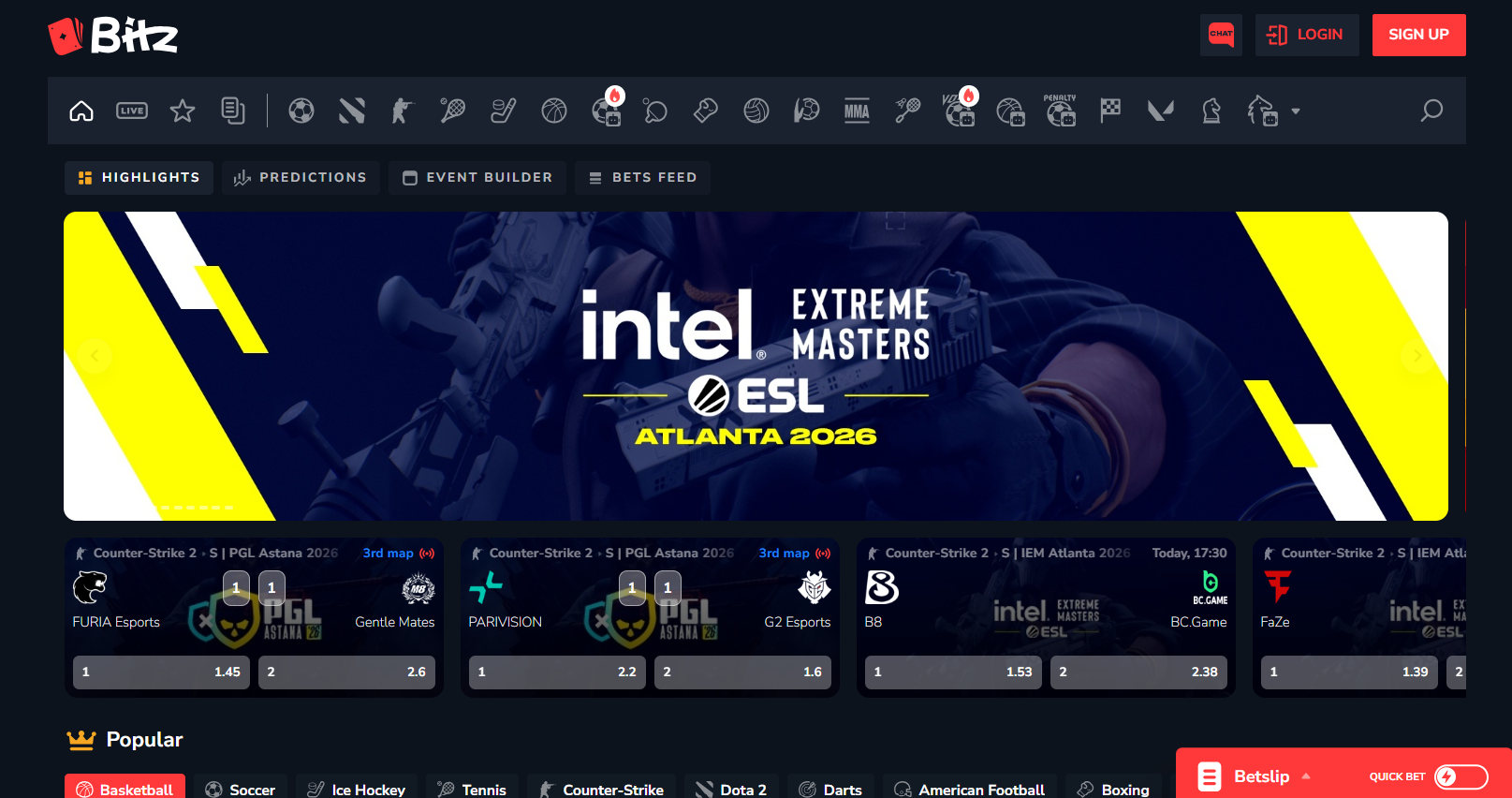Switch to the Predictions tab
Image resolution: width=1512 pixels, height=798 pixels.
pyautogui.click(x=301, y=177)
